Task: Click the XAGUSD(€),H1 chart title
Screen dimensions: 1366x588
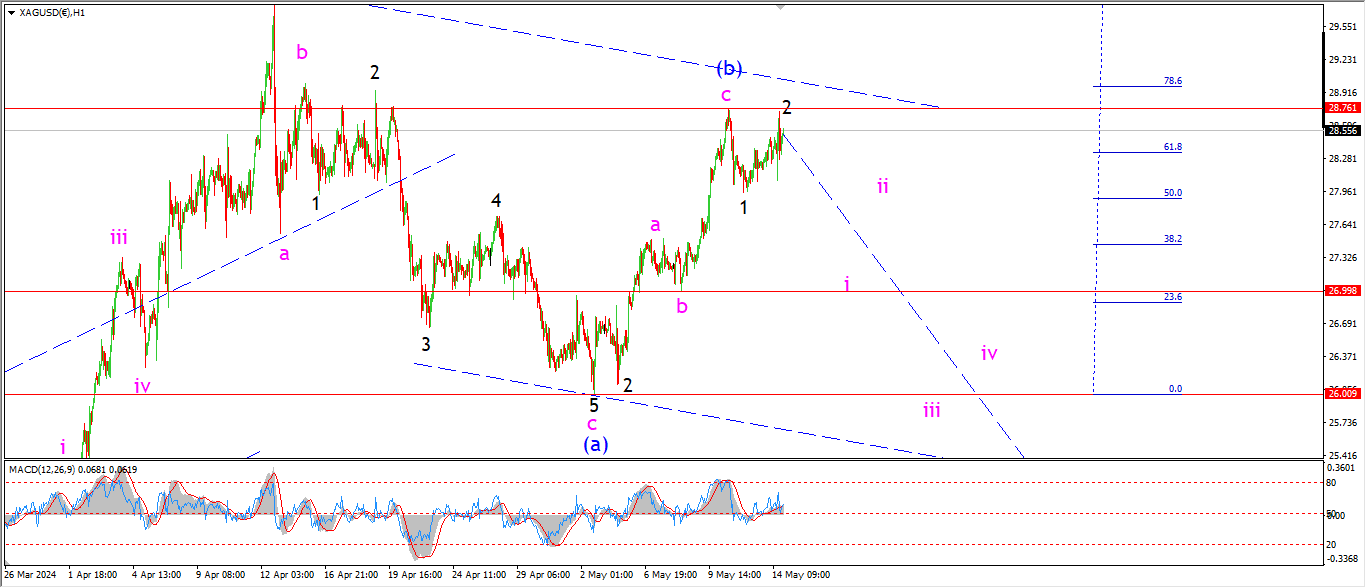Action: coord(52,12)
